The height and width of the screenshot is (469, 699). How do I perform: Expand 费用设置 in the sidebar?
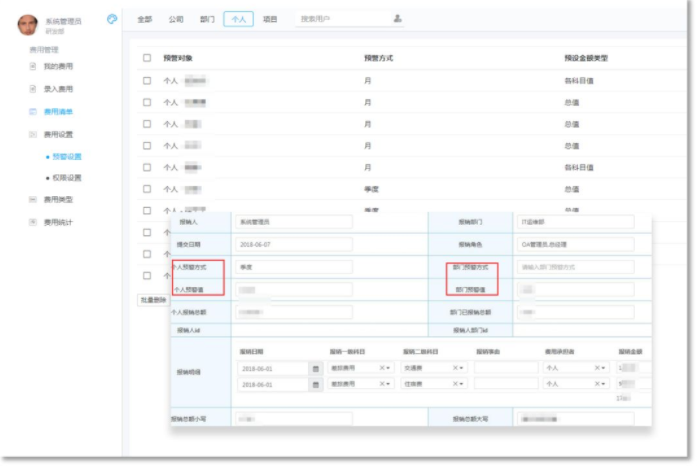point(58,134)
